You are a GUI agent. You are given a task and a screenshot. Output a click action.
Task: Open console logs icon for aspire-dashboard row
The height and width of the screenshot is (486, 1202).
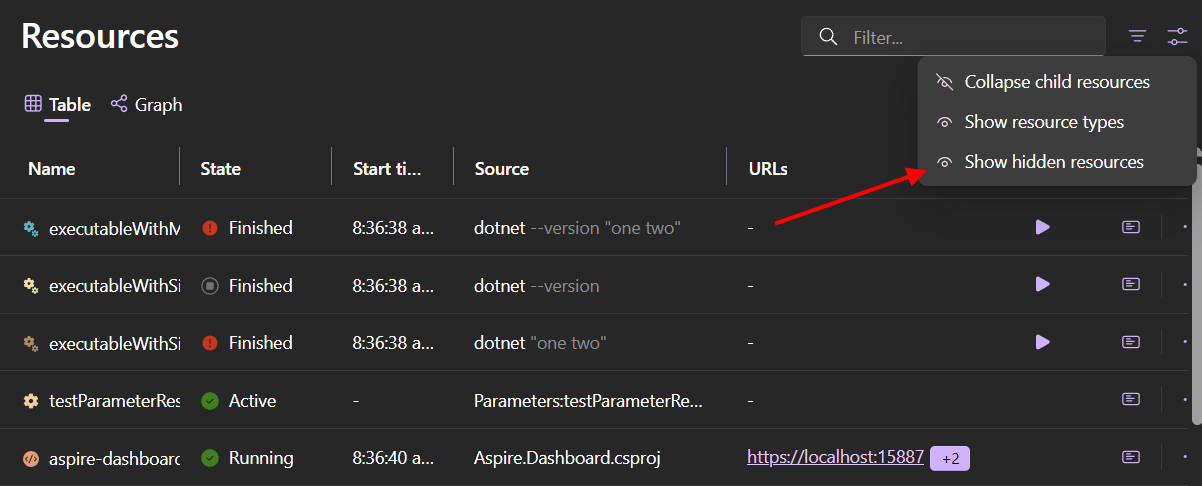tap(1130, 458)
